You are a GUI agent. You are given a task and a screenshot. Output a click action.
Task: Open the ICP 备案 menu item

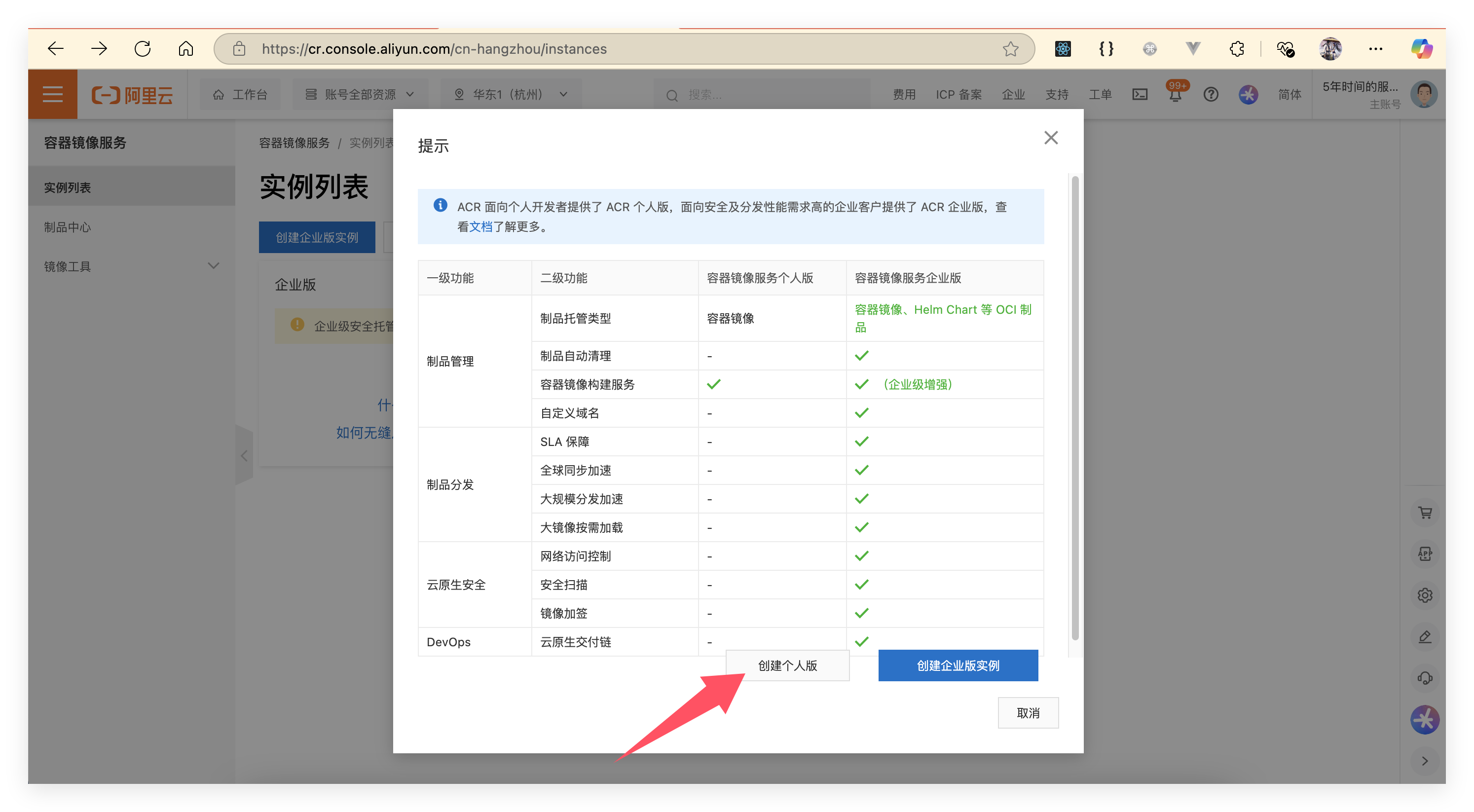point(958,94)
